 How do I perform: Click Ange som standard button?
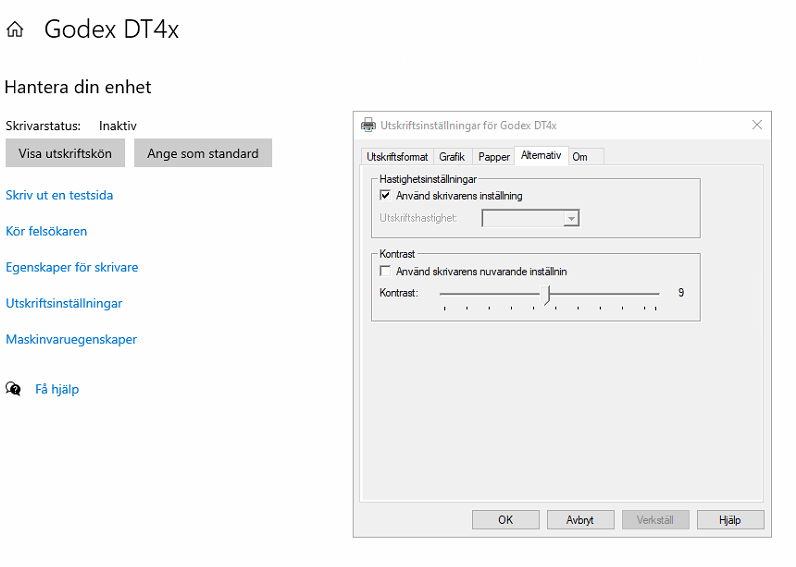pos(203,153)
